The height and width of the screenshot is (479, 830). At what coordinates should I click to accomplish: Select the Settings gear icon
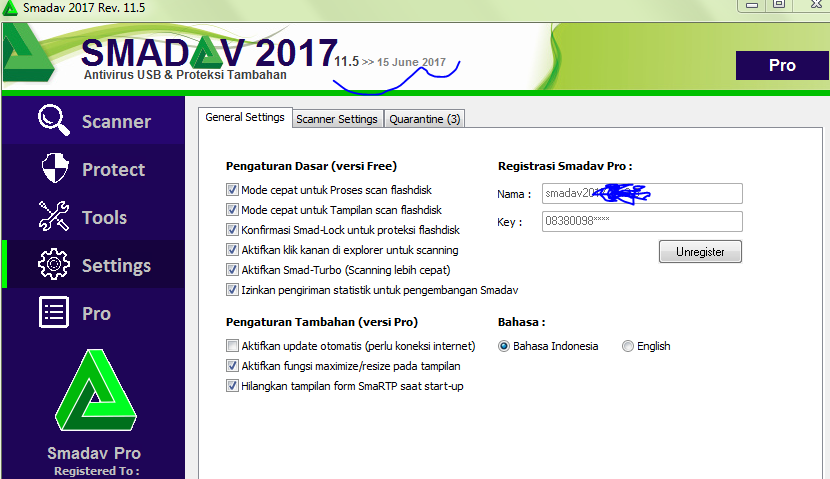(53, 264)
